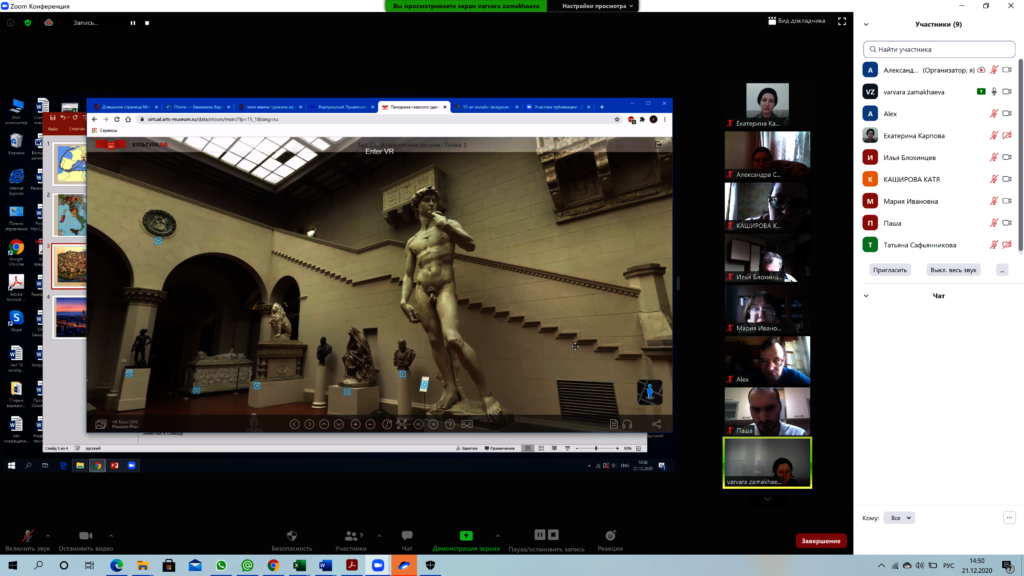The image size is (1024, 576).
Task: Open Zoom from the Windows taskbar
Action: 377,566
